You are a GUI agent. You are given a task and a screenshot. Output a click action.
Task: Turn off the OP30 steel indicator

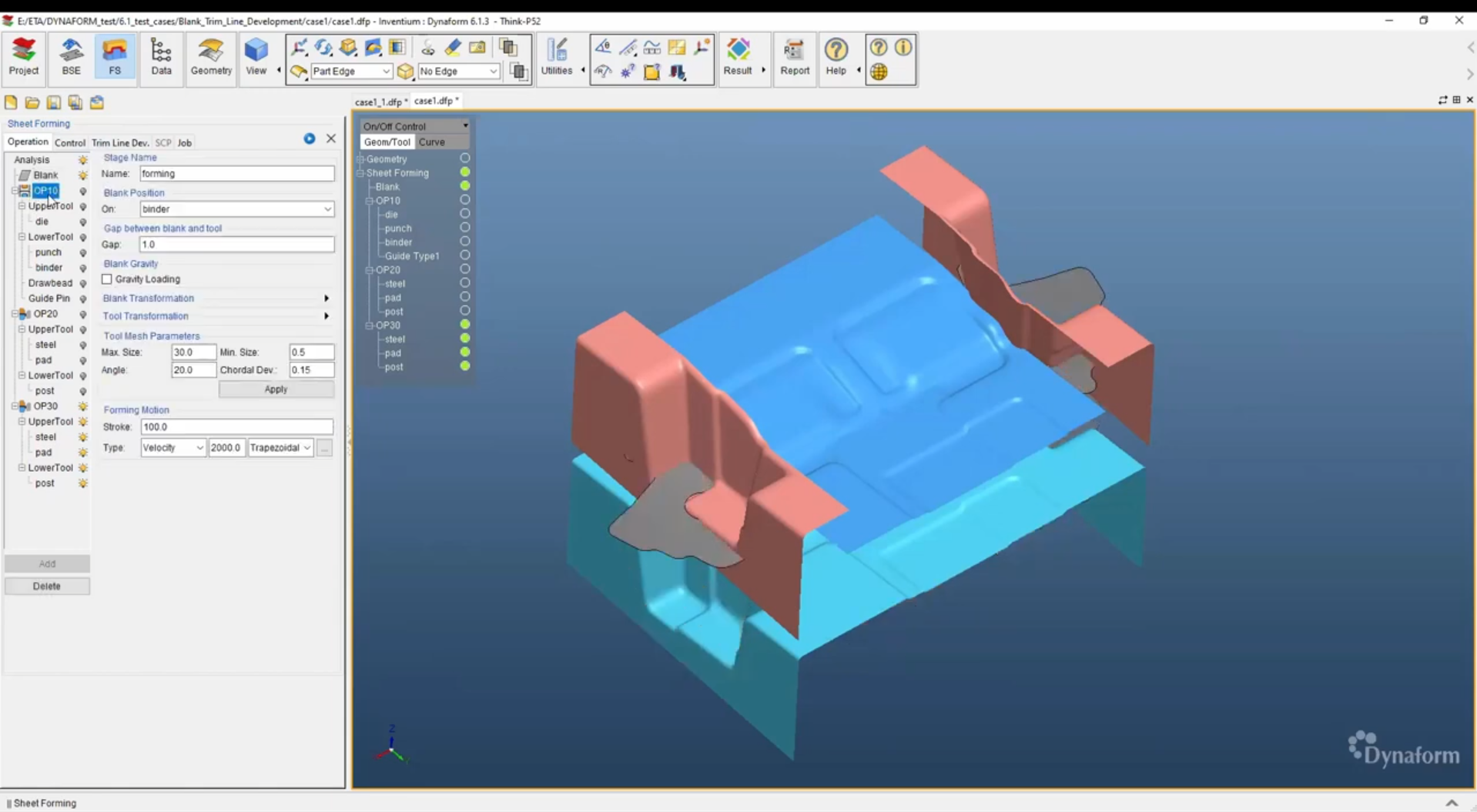(x=464, y=338)
